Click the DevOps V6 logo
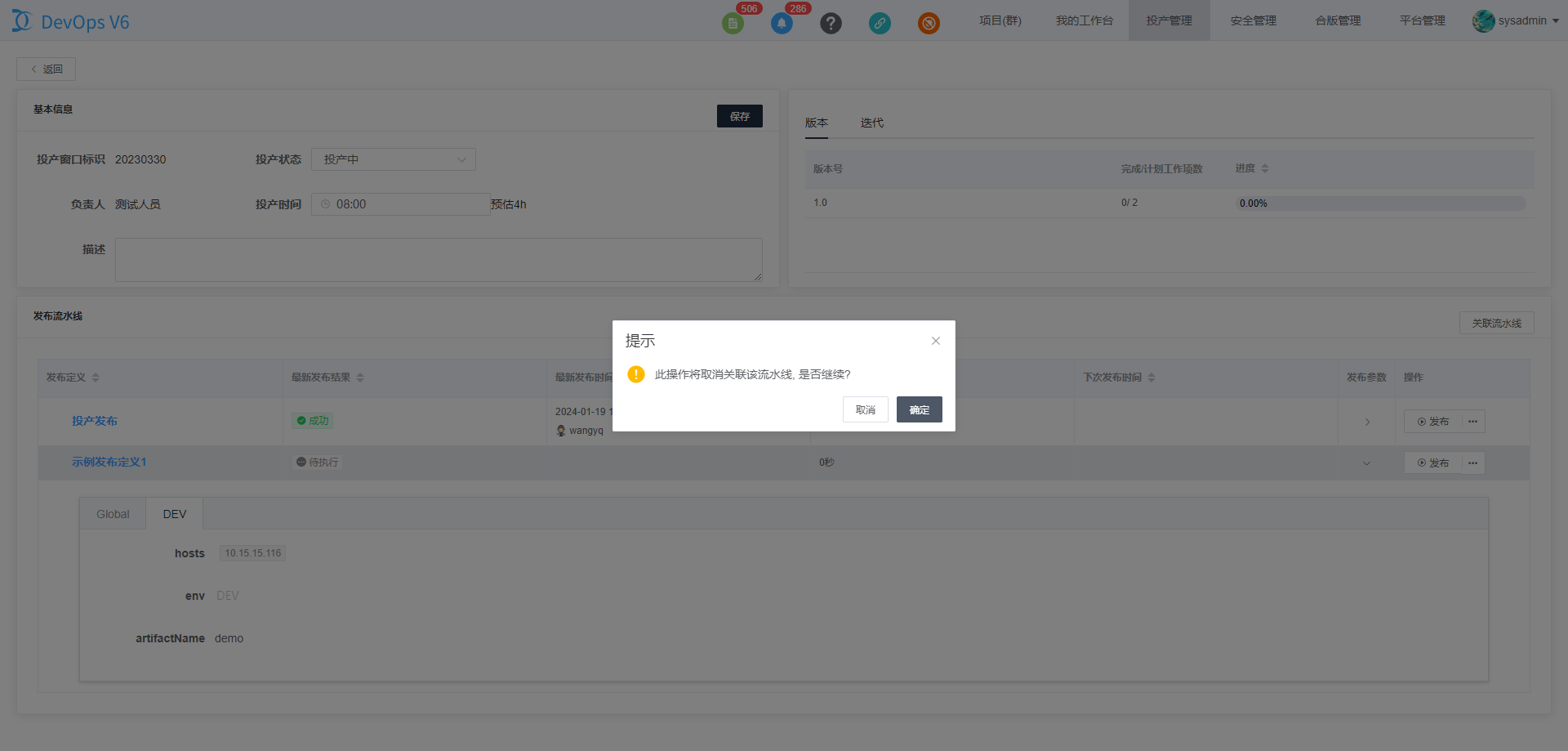This screenshot has width=1568, height=751. click(x=71, y=22)
